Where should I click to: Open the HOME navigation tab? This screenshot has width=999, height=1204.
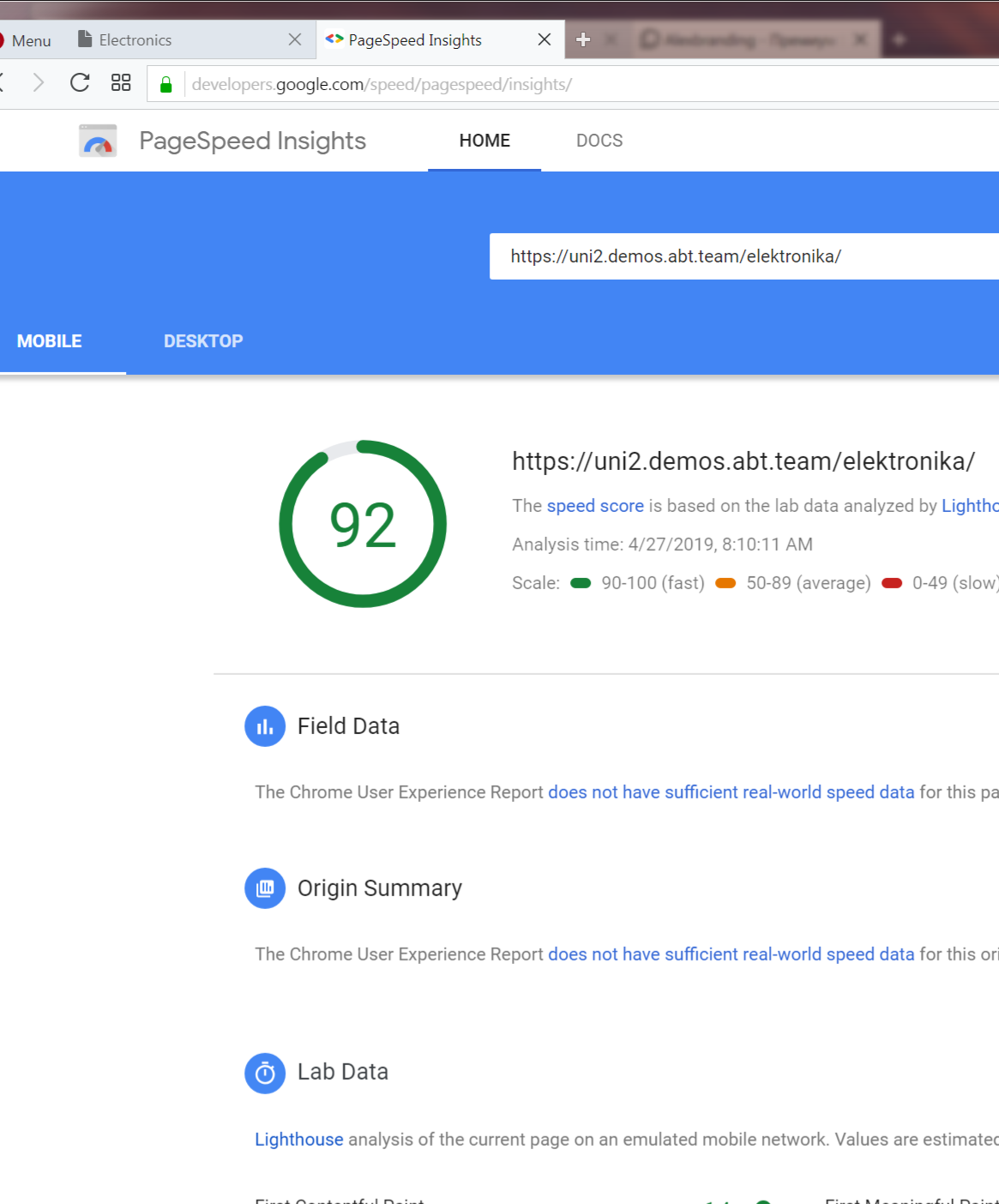coord(484,141)
